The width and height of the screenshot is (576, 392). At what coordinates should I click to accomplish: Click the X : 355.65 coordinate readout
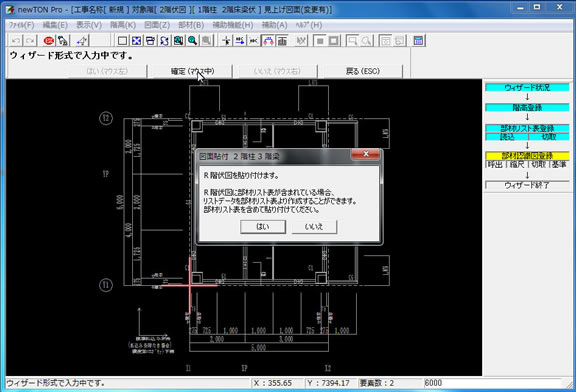(273, 383)
